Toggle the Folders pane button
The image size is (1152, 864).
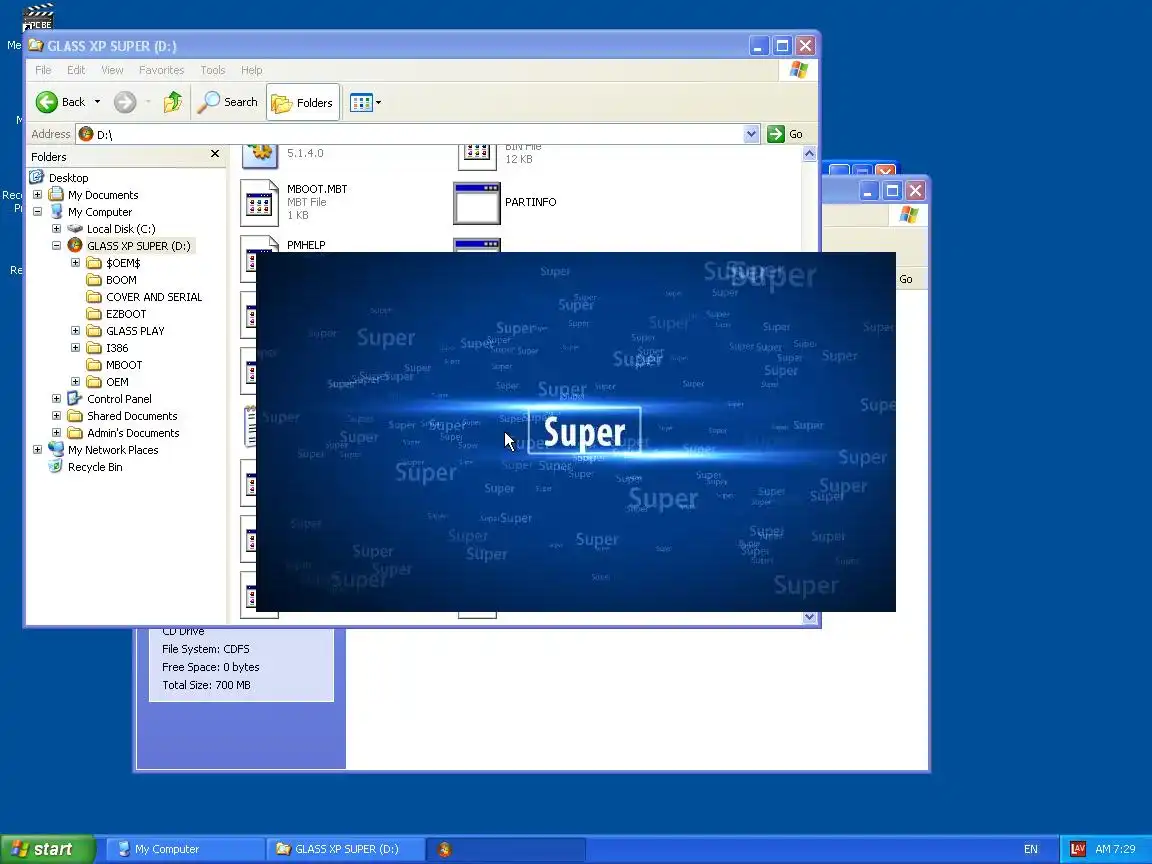(303, 103)
